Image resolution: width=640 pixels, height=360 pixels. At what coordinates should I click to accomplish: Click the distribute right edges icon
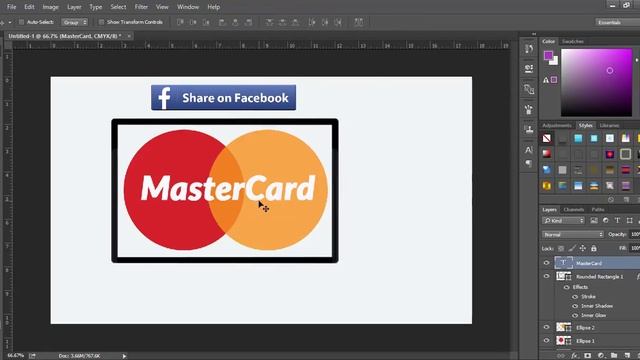[x=338, y=22]
